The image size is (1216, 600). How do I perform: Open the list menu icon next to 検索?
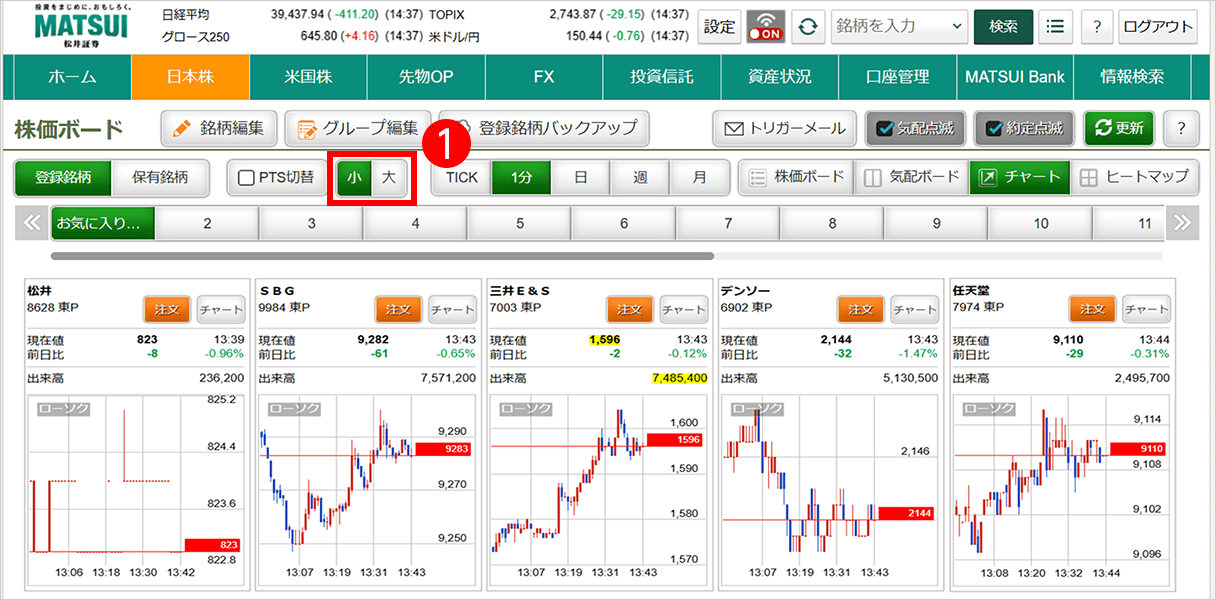(1055, 27)
